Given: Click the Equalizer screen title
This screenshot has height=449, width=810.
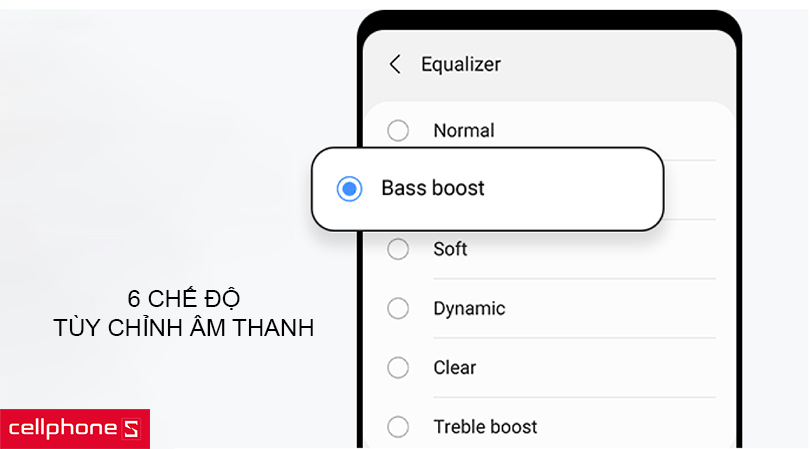Looking at the screenshot, I should click(x=460, y=64).
